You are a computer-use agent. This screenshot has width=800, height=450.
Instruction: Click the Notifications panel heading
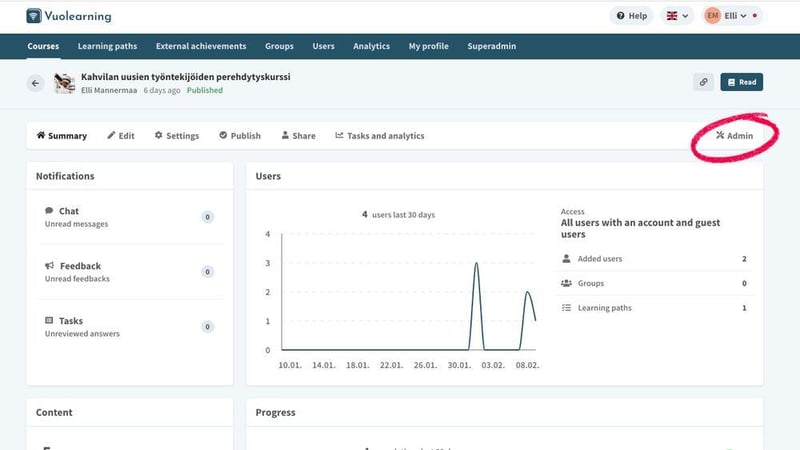[x=65, y=176]
